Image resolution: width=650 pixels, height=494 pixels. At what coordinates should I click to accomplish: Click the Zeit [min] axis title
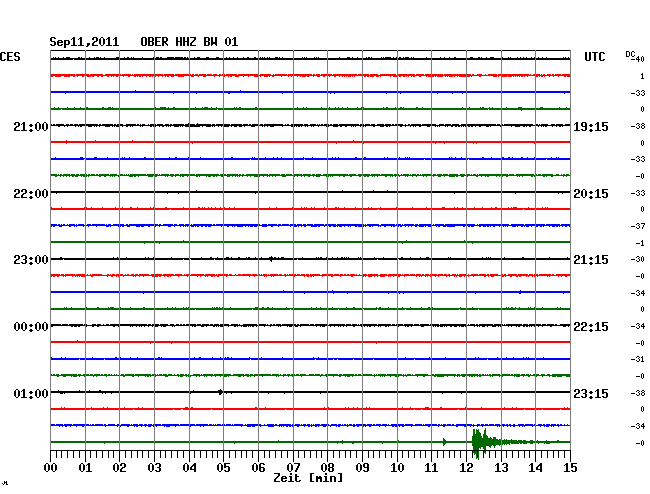[x=308, y=478]
